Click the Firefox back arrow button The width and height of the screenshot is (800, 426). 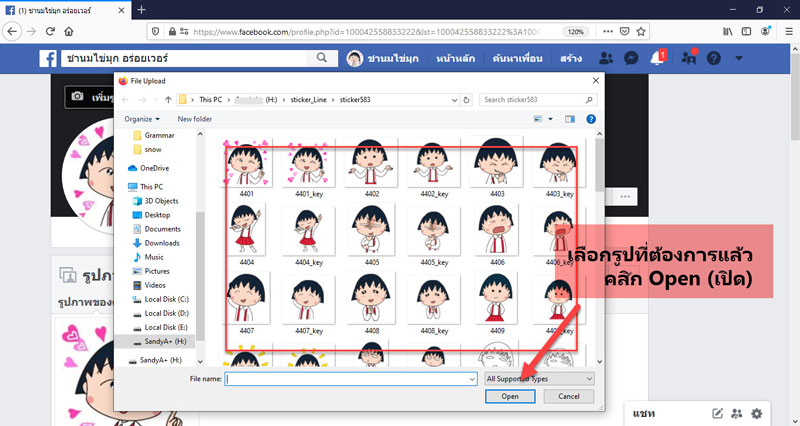coord(12,32)
